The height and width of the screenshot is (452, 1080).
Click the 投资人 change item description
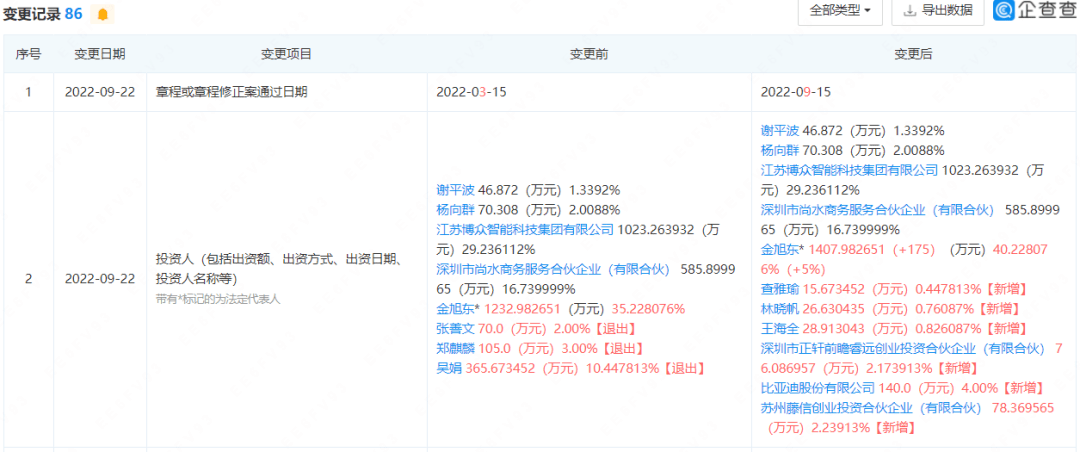[280, 269]
